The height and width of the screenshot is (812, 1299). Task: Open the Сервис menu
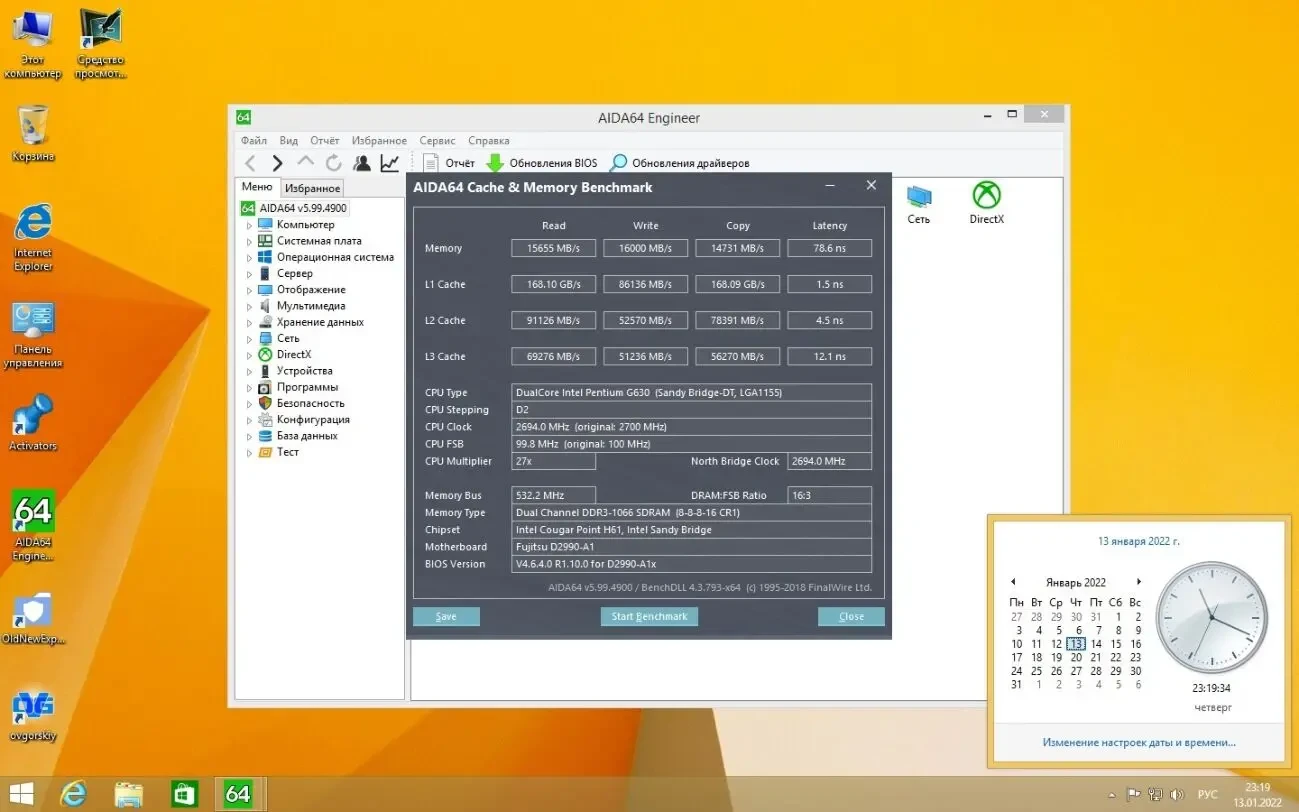(437, 141)
